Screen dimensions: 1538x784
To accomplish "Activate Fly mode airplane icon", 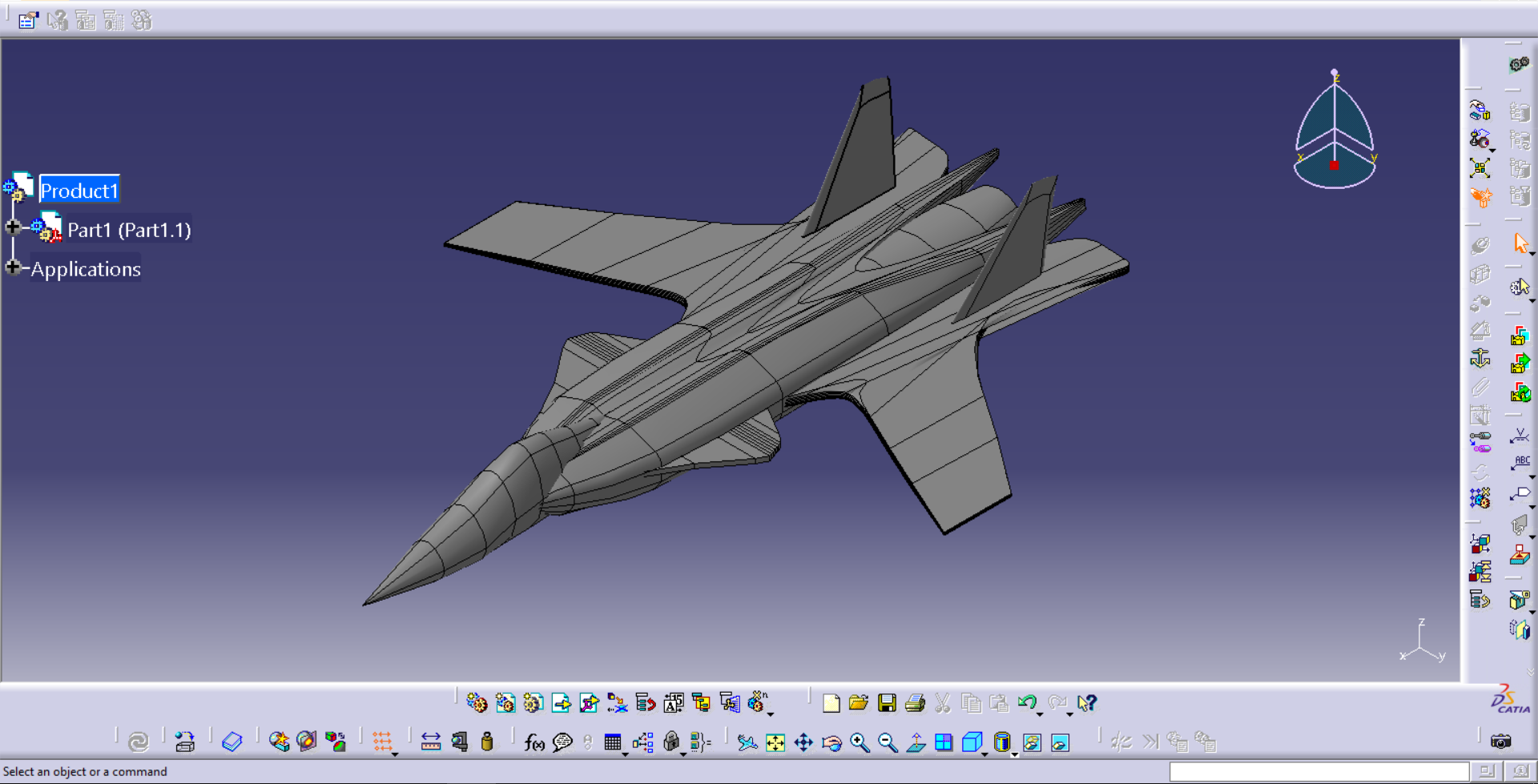I will coord(747,742).
